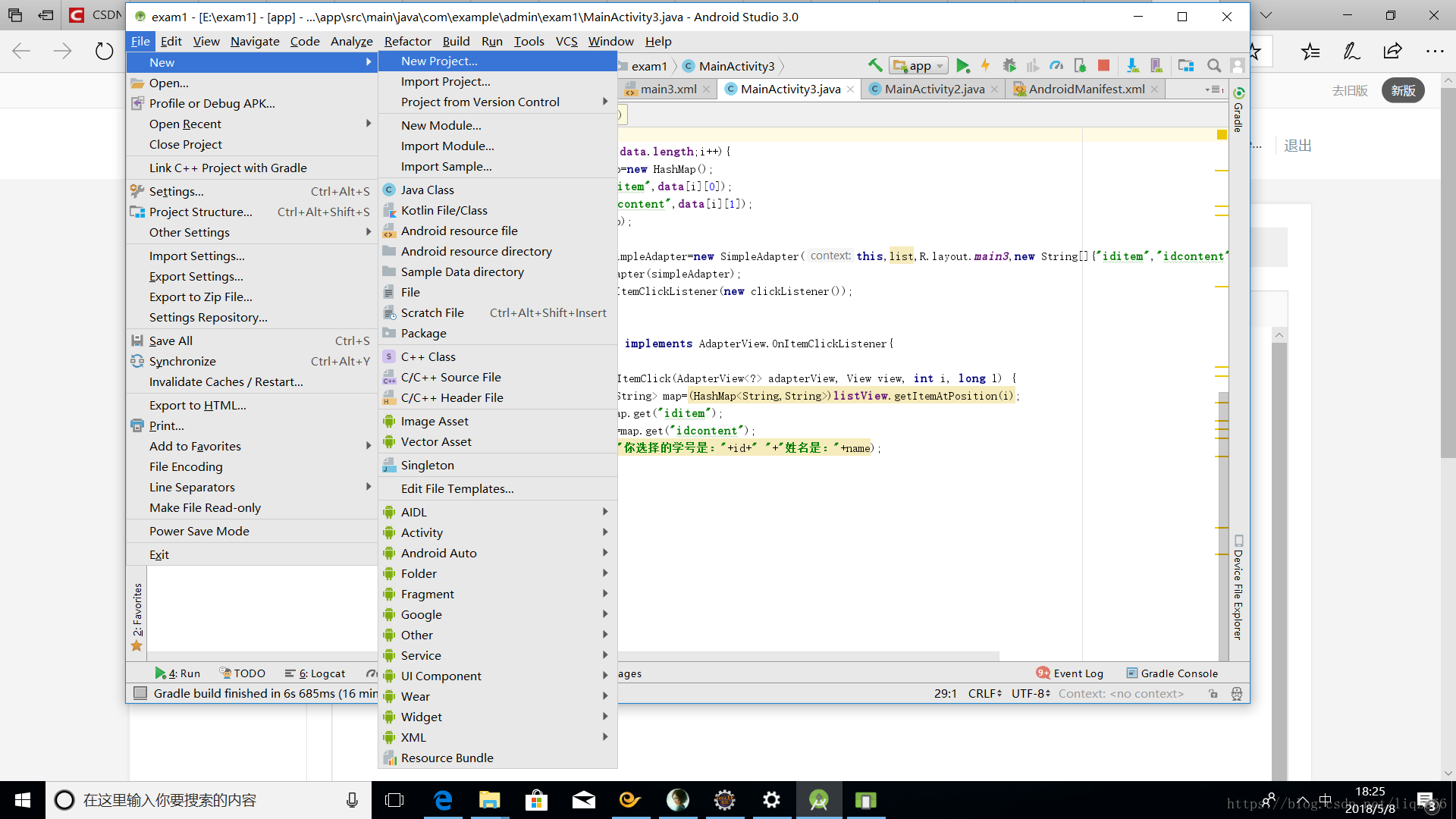Click the AndroidManifest.xml tab

point(1085,88)
